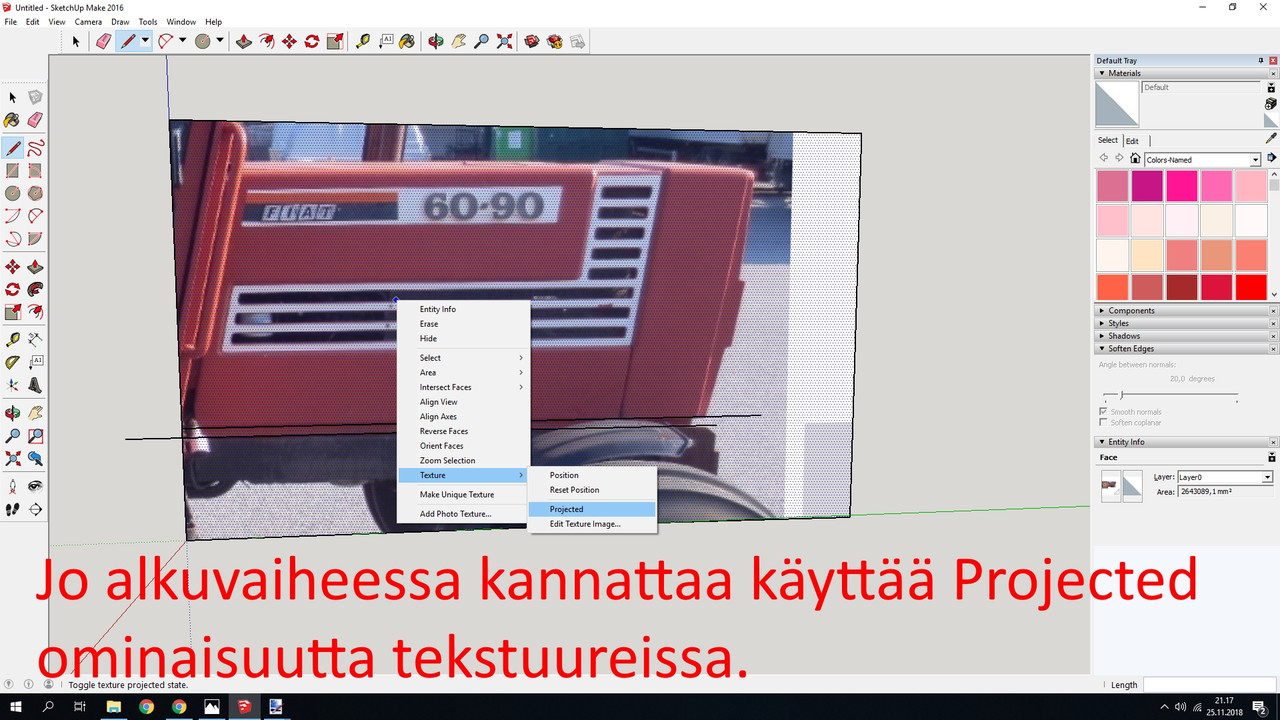This screenshot has width=1280, height=720.
Task: Toggle auto-hide pin on Default Tray
Action: [1261, 61]
